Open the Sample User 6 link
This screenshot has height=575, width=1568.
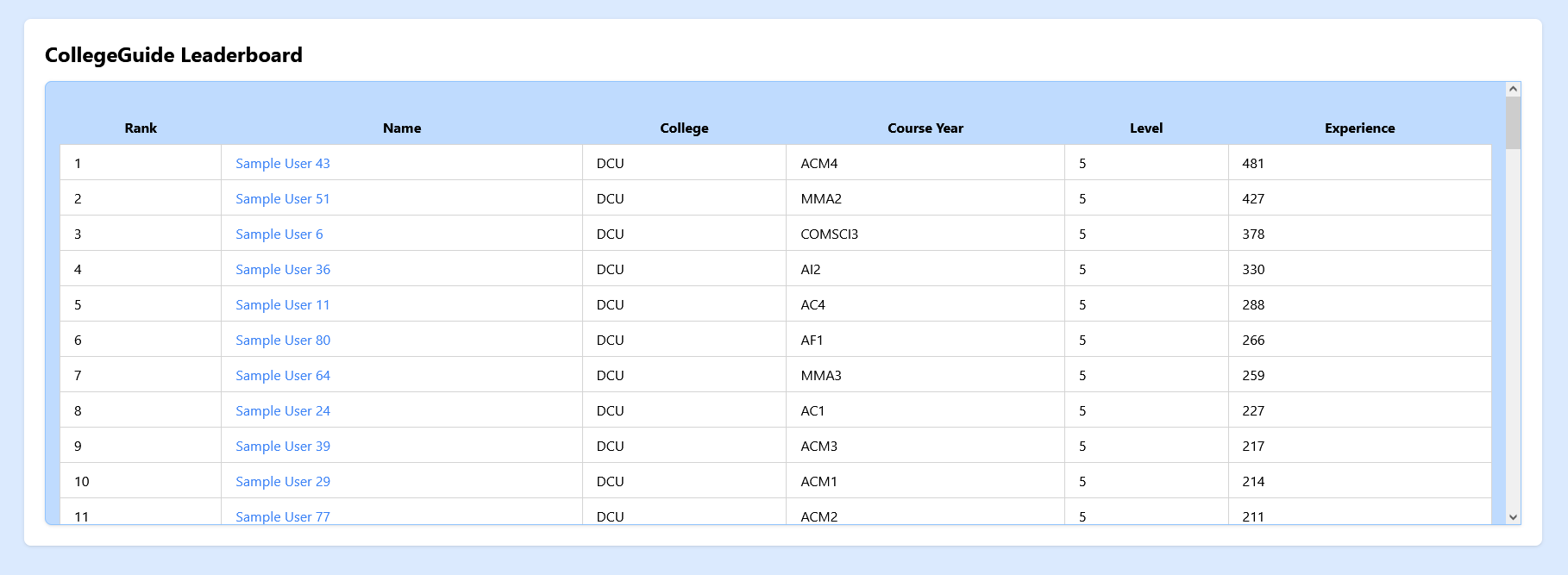279,234
